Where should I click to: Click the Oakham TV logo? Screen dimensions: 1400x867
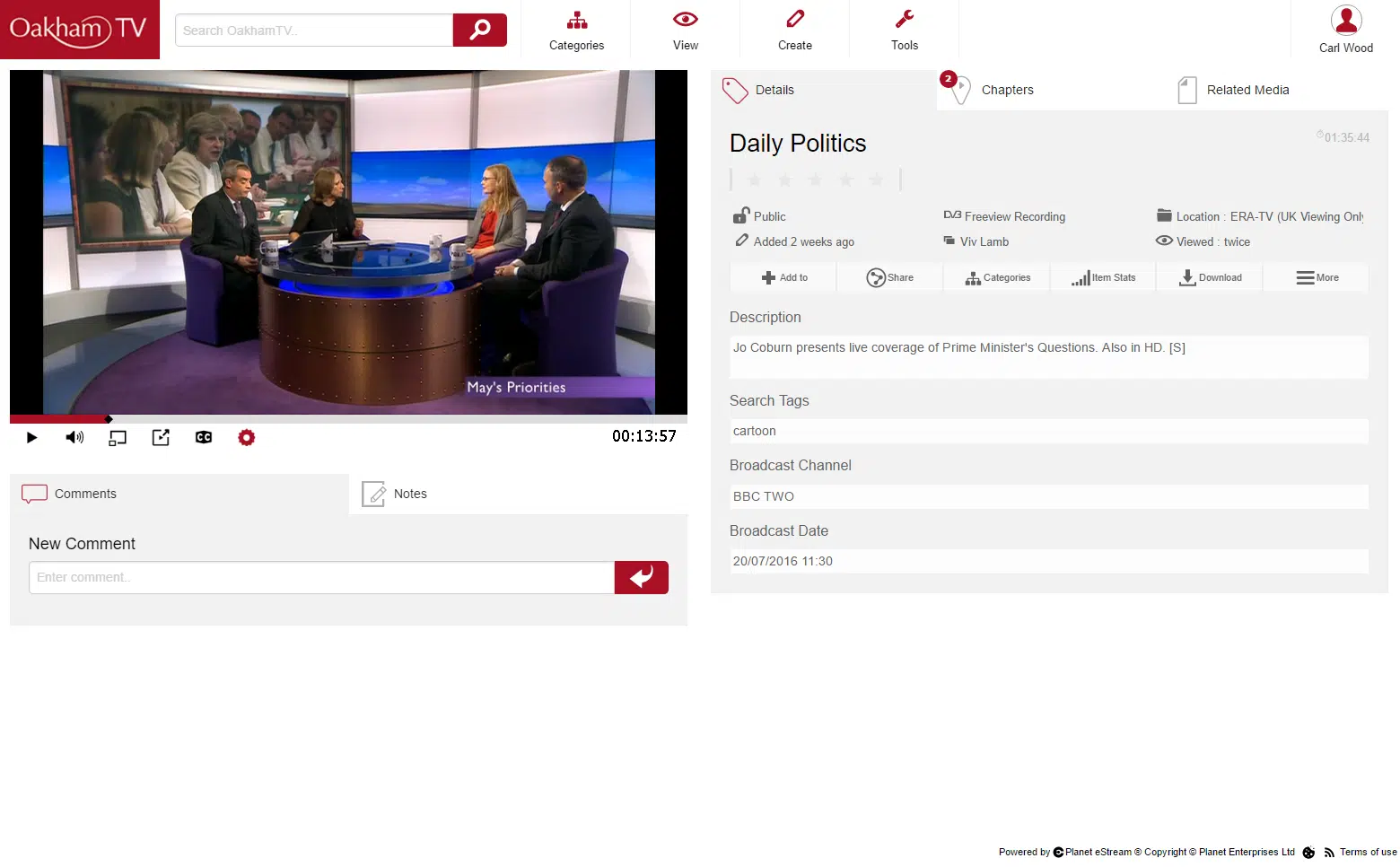(79, 29)
